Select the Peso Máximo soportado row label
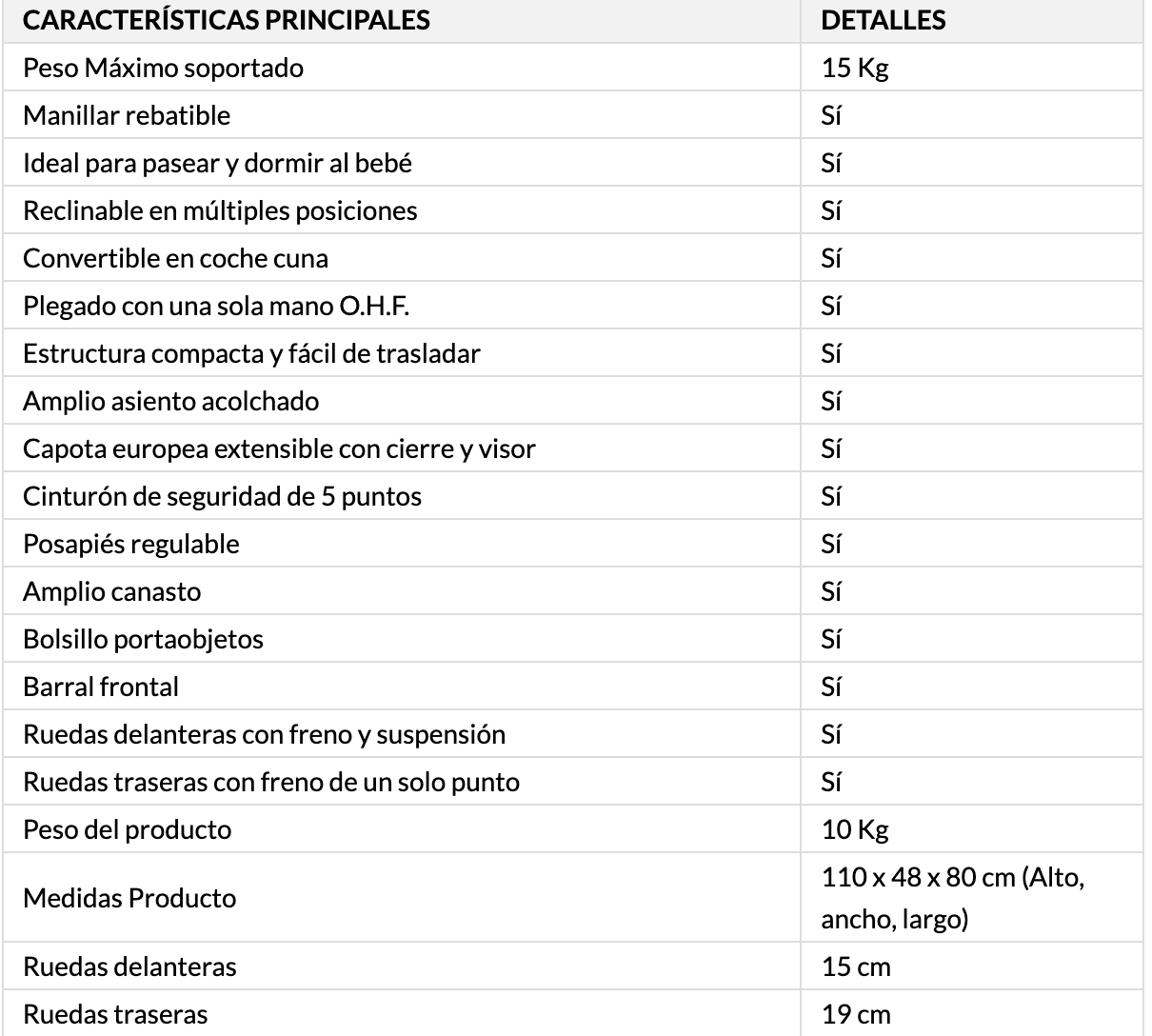Image resolution: width=1152 pixels, height=1036 pixels. [x=164, y=68]
